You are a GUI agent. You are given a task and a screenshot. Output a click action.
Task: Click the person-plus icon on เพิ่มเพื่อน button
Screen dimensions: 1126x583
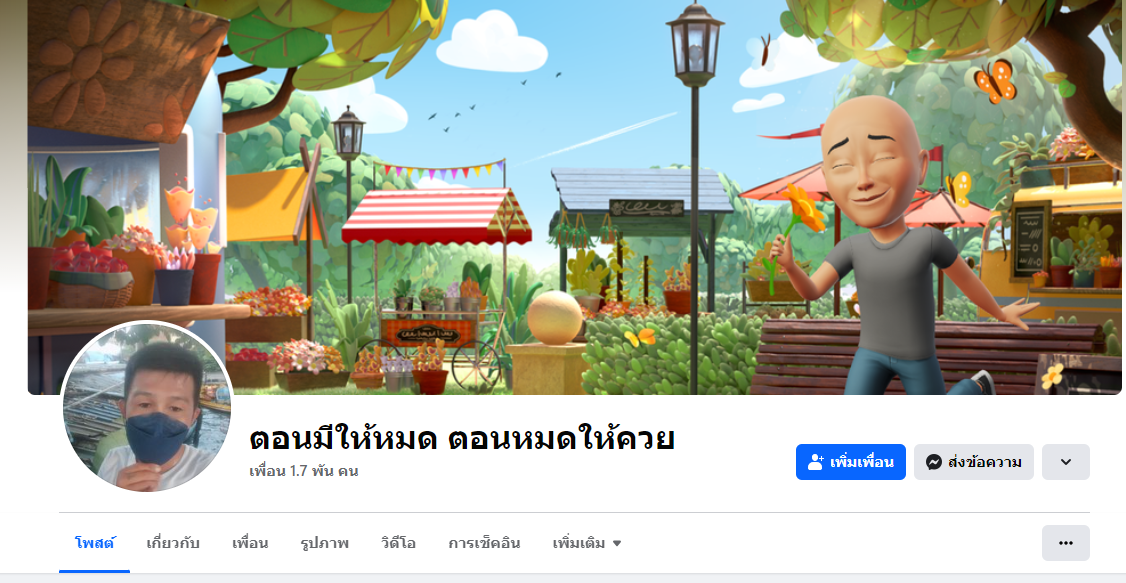815,462
